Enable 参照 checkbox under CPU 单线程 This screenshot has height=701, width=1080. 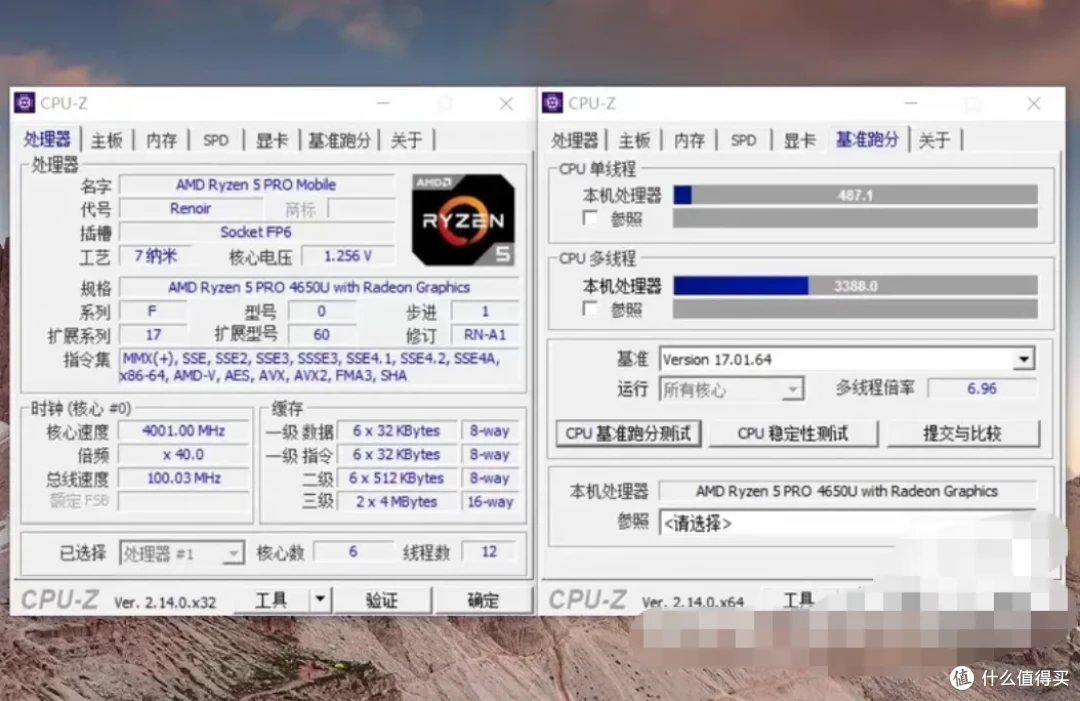pos(590,218)
